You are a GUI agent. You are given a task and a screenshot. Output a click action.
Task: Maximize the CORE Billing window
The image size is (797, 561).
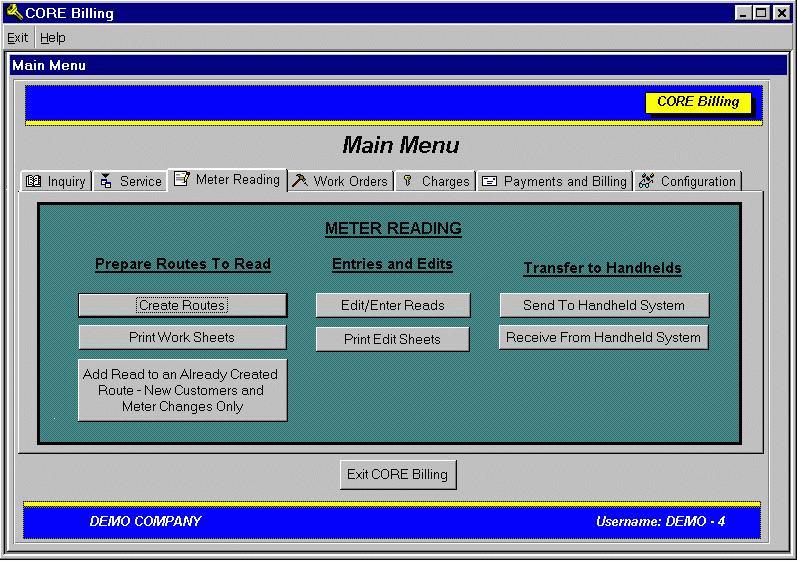click(761, 13)
